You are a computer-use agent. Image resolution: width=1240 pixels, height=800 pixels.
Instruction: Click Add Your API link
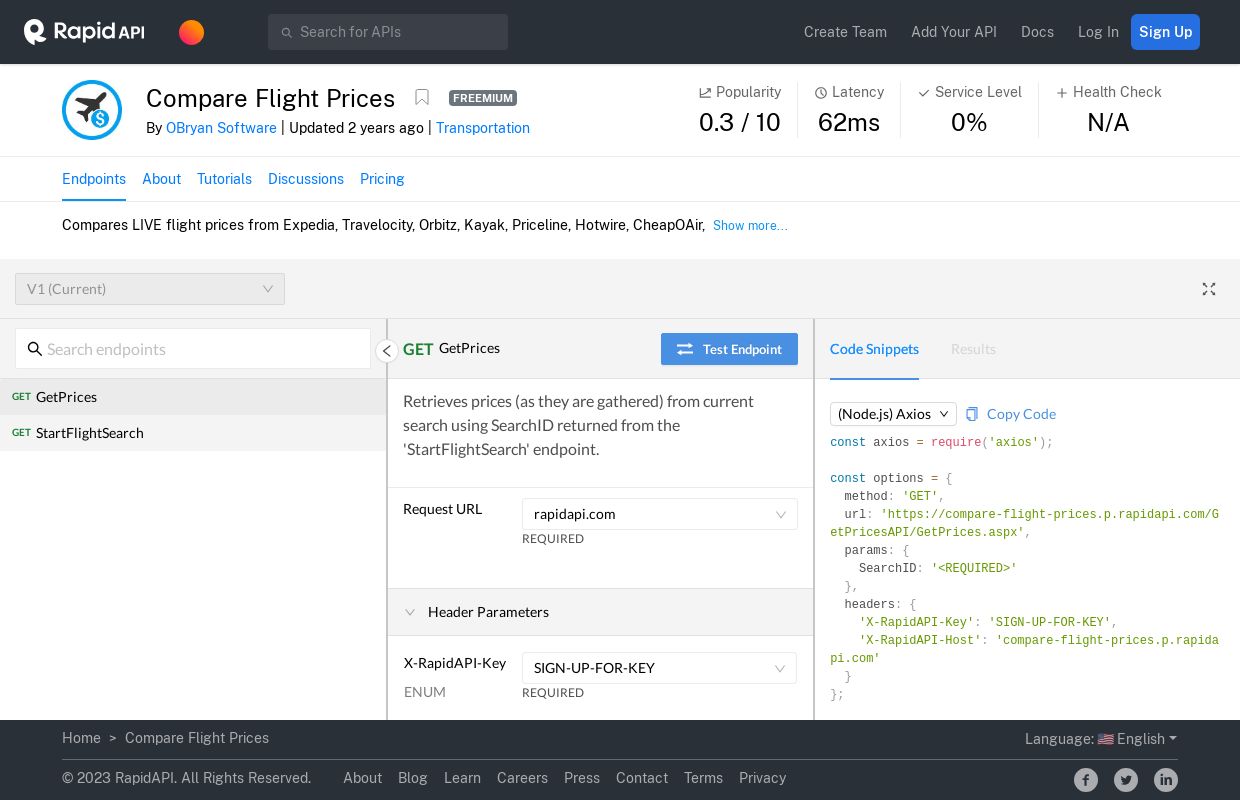tap(954, 32)
